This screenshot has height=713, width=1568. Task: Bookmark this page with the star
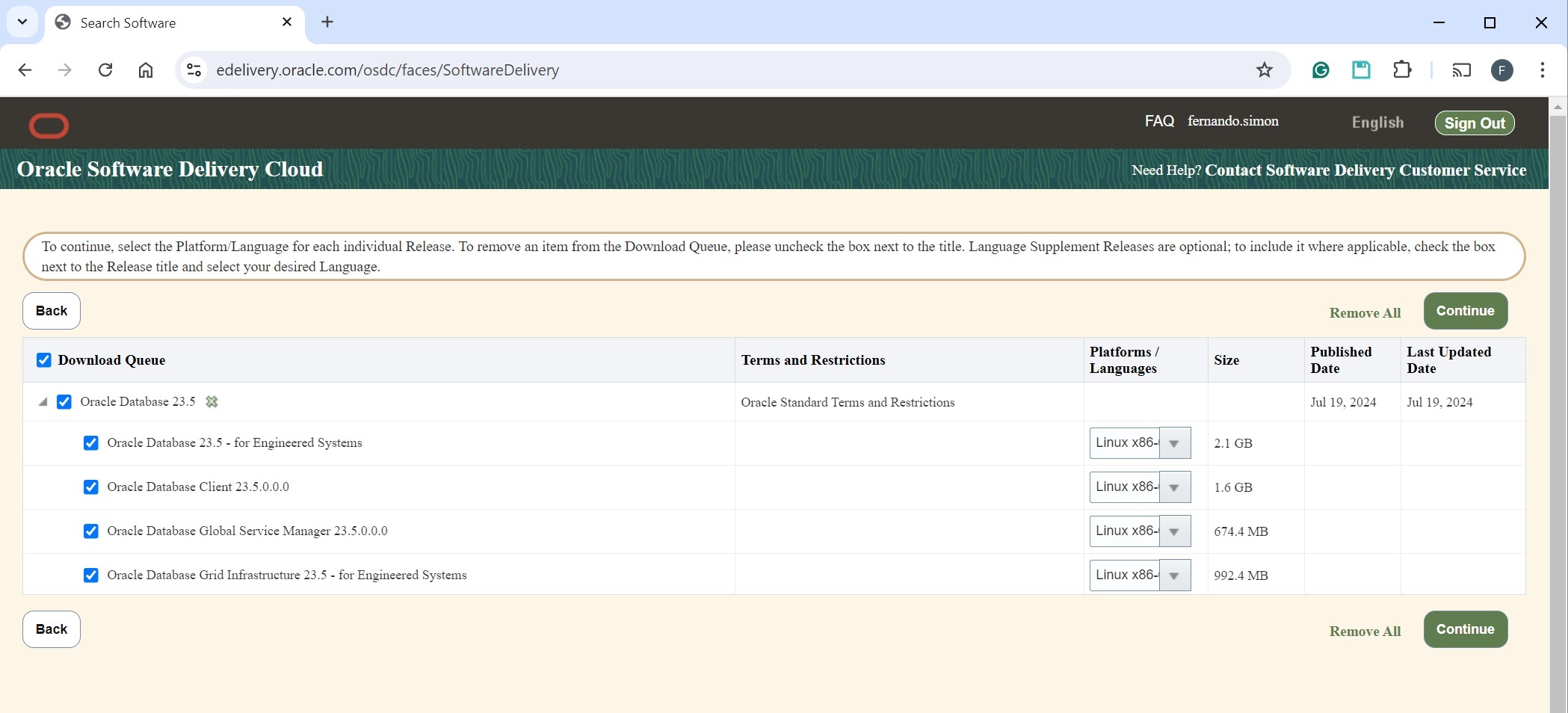tap(1265, 70)
